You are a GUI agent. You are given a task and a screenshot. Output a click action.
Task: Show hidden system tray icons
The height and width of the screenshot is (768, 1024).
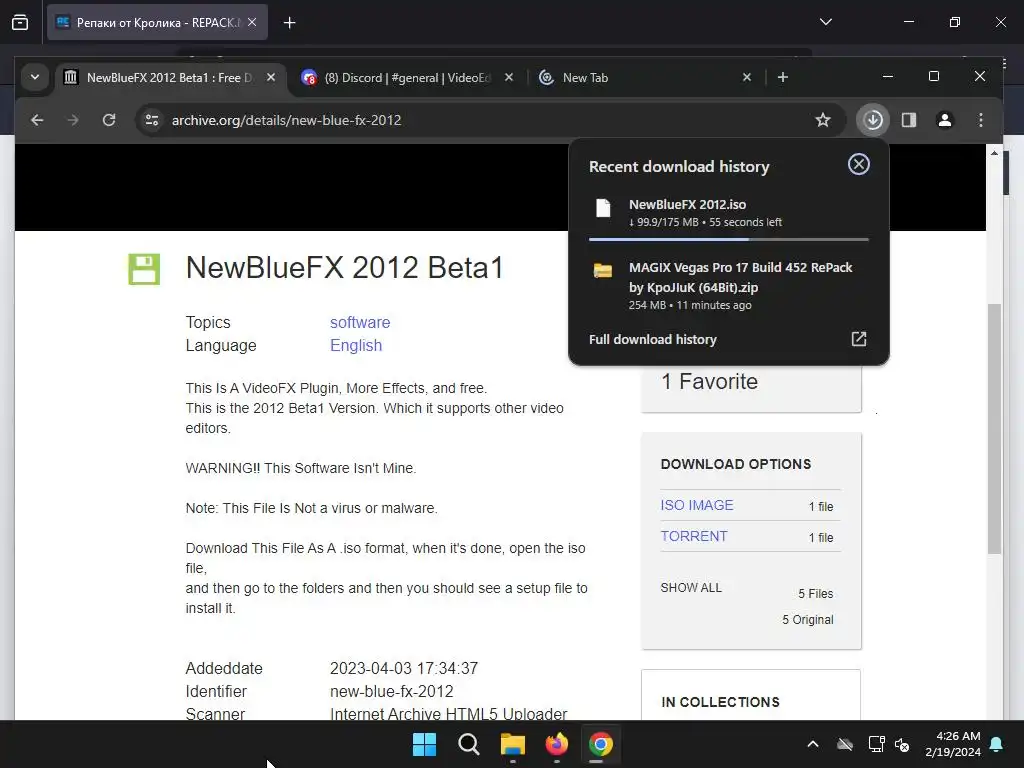813,744
